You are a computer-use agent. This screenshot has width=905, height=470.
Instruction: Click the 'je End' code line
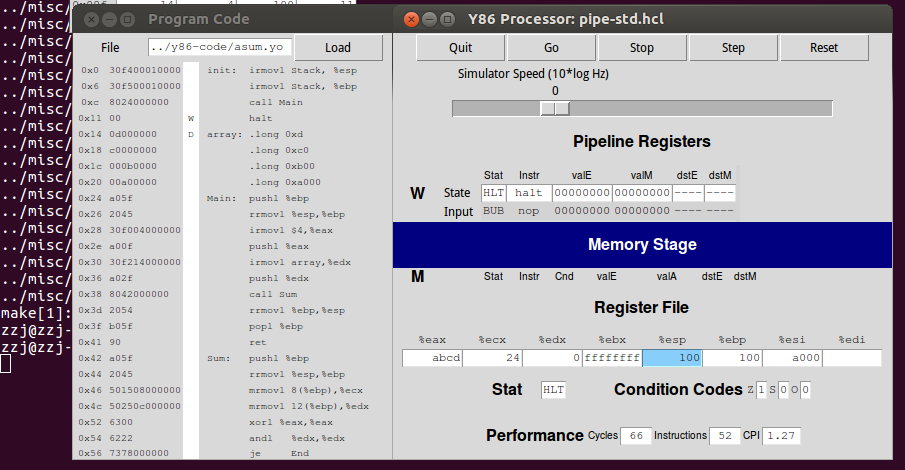(279, 454)
